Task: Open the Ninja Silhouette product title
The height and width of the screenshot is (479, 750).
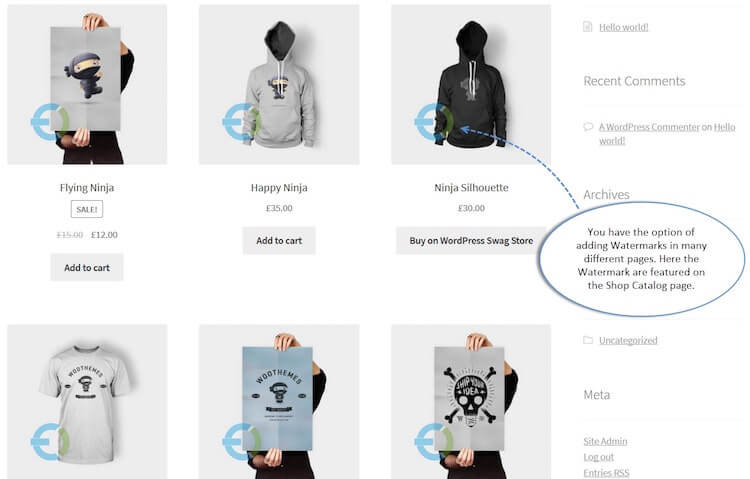Action: [471, 188]
